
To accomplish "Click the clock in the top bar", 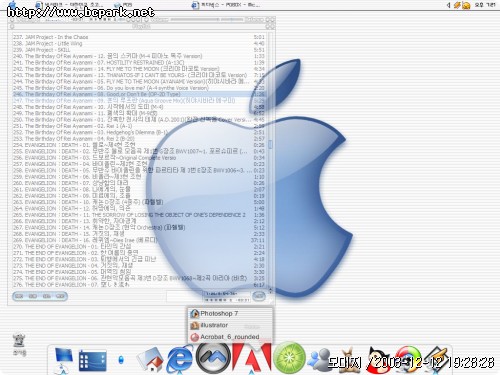I will [x=485, y=5].
